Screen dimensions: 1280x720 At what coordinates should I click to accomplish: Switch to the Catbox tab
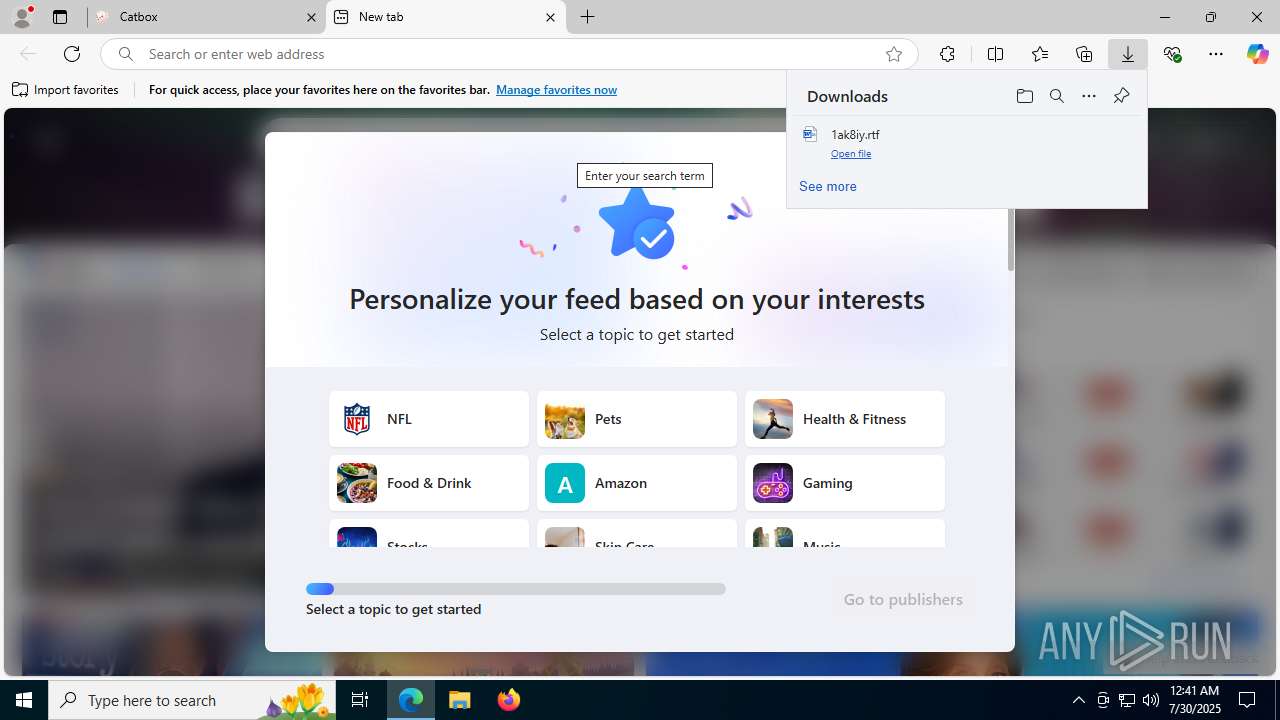[205, 17]
